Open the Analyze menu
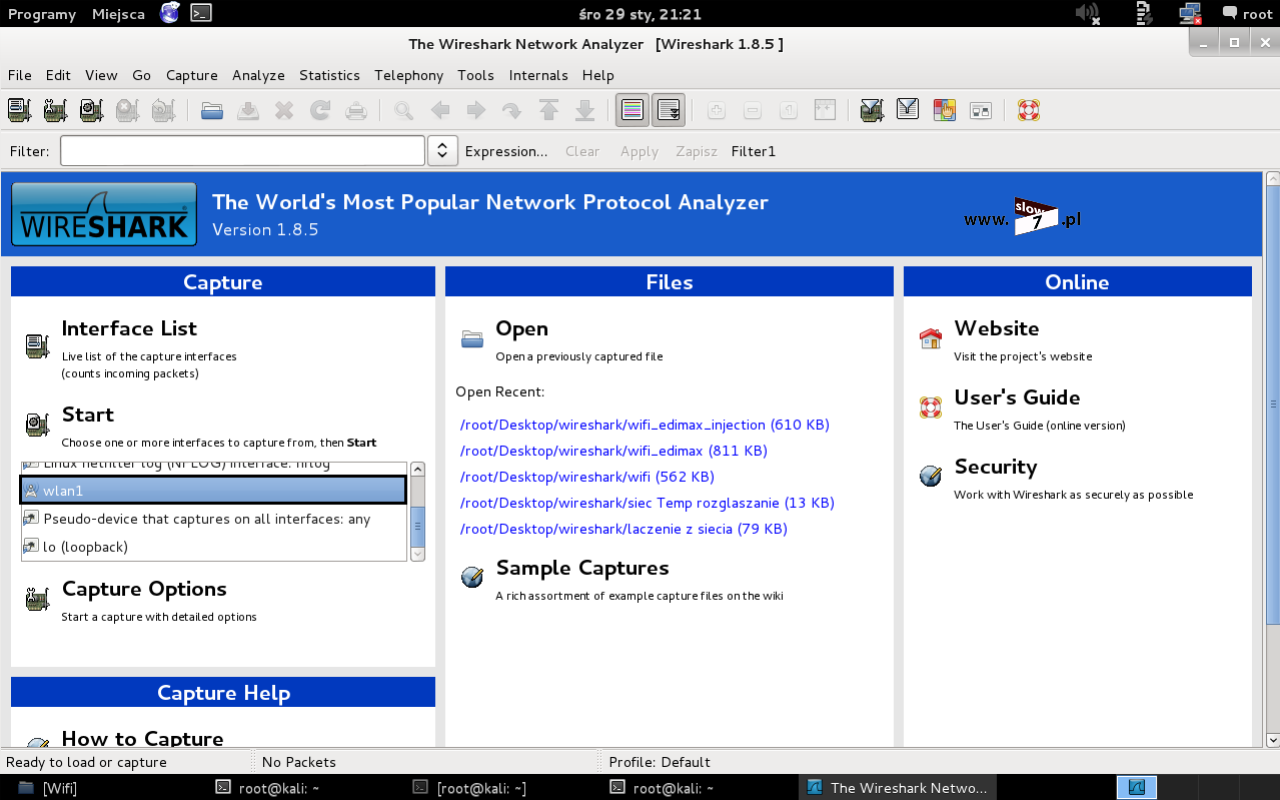Screen dimensions: 1280x800 (258, 75)
